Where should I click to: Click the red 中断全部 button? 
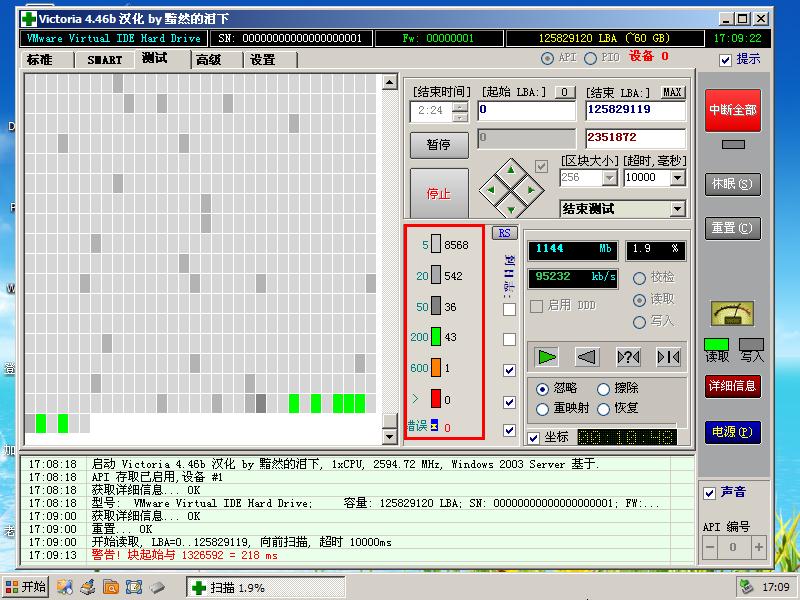[733, 110]
